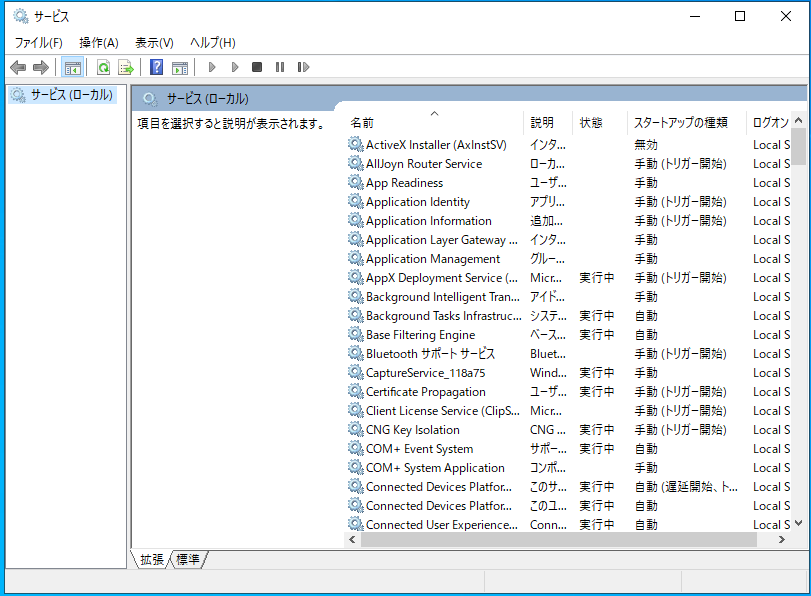Open the 操作(A) menu
811x596 pixels.
point(99,42)
